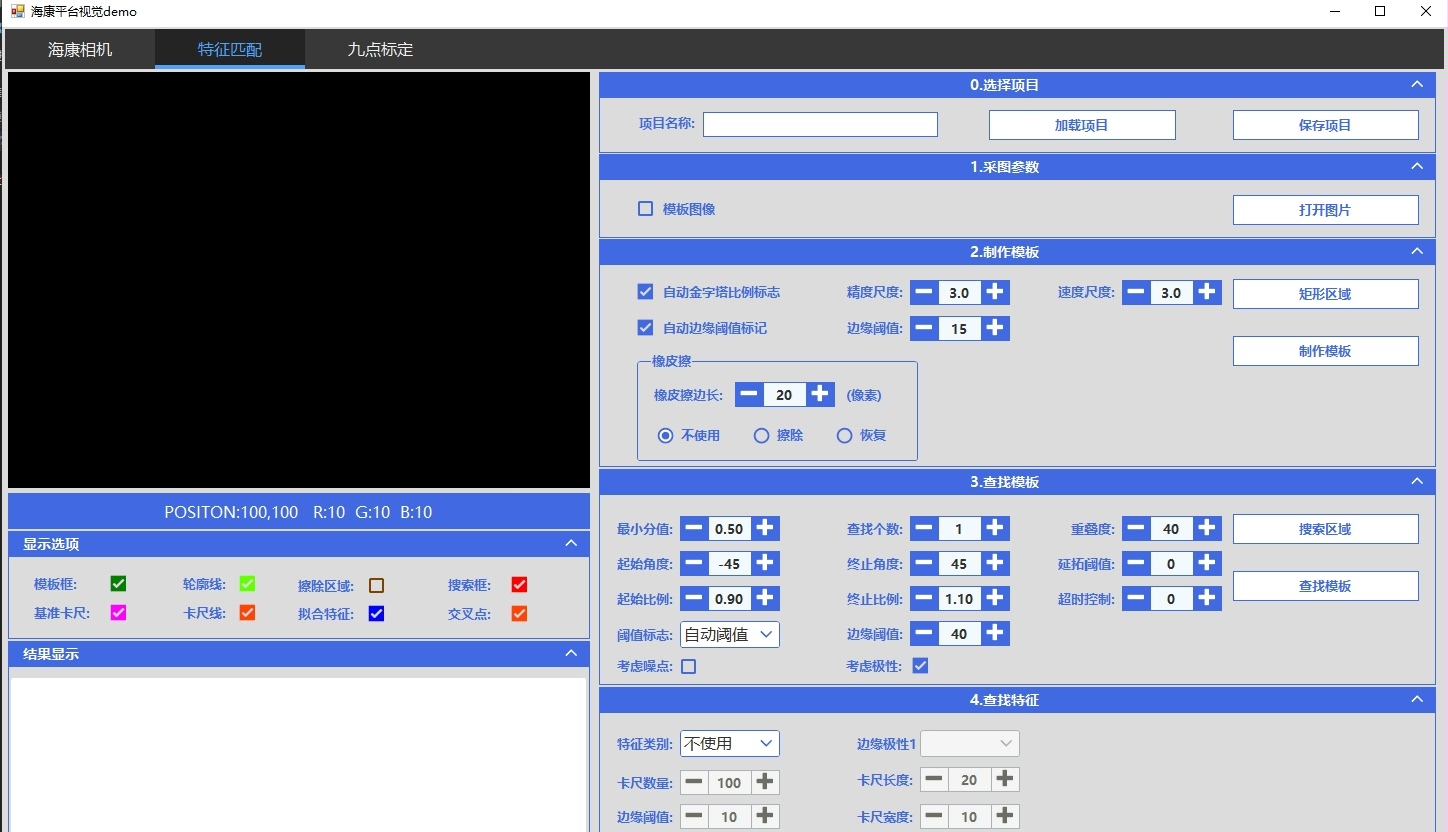Collapse the 0.选择项目 section chevron
The image size is (1448, 832).
tap(1417, 85)
